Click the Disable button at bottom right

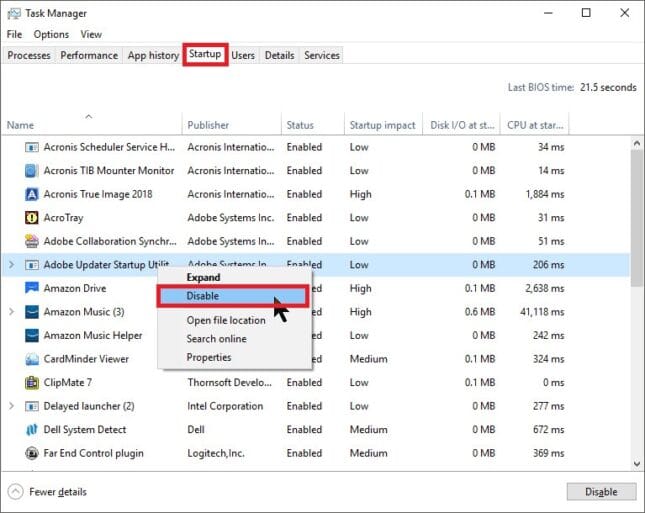601,492
